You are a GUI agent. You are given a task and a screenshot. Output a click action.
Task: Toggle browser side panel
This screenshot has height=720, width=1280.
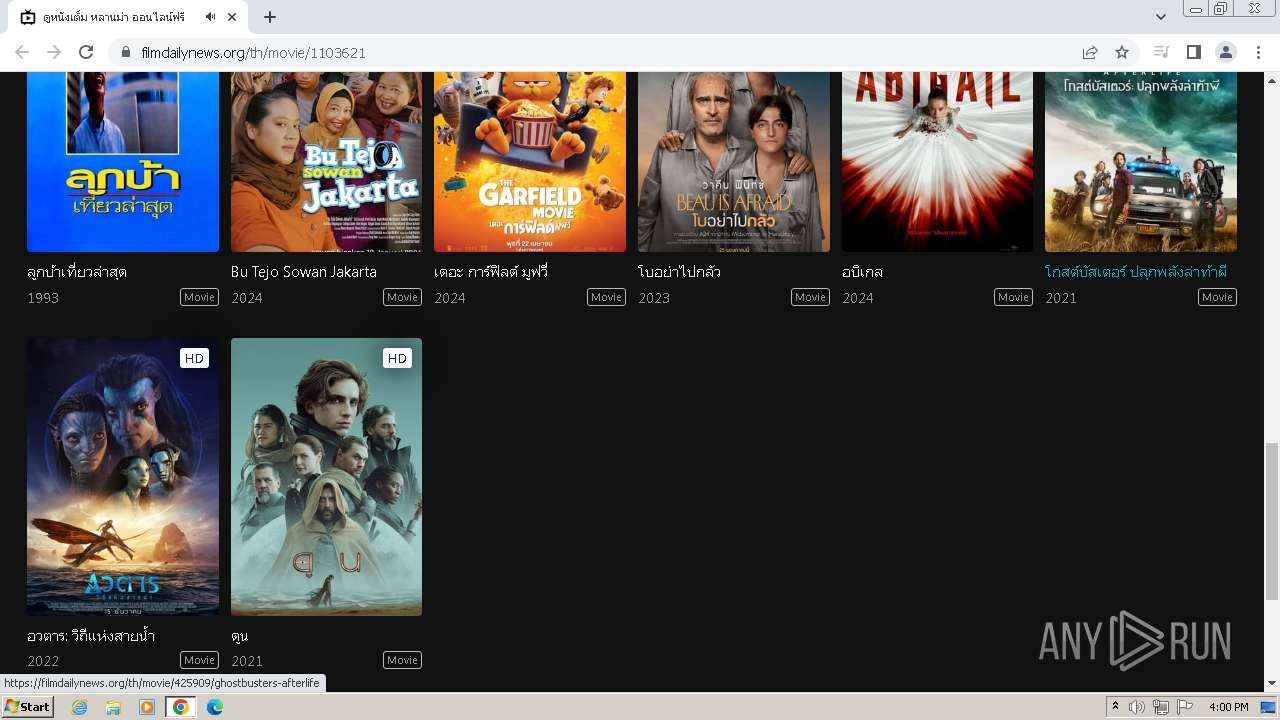coord(1193,52)
